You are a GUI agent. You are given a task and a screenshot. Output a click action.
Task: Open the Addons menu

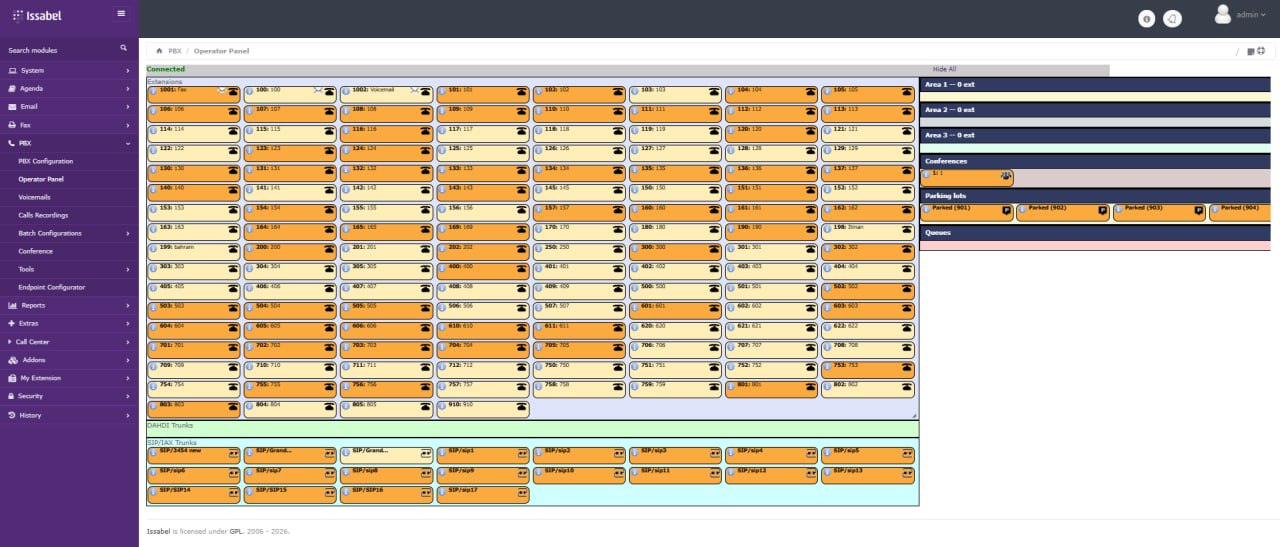pos(69,360)
